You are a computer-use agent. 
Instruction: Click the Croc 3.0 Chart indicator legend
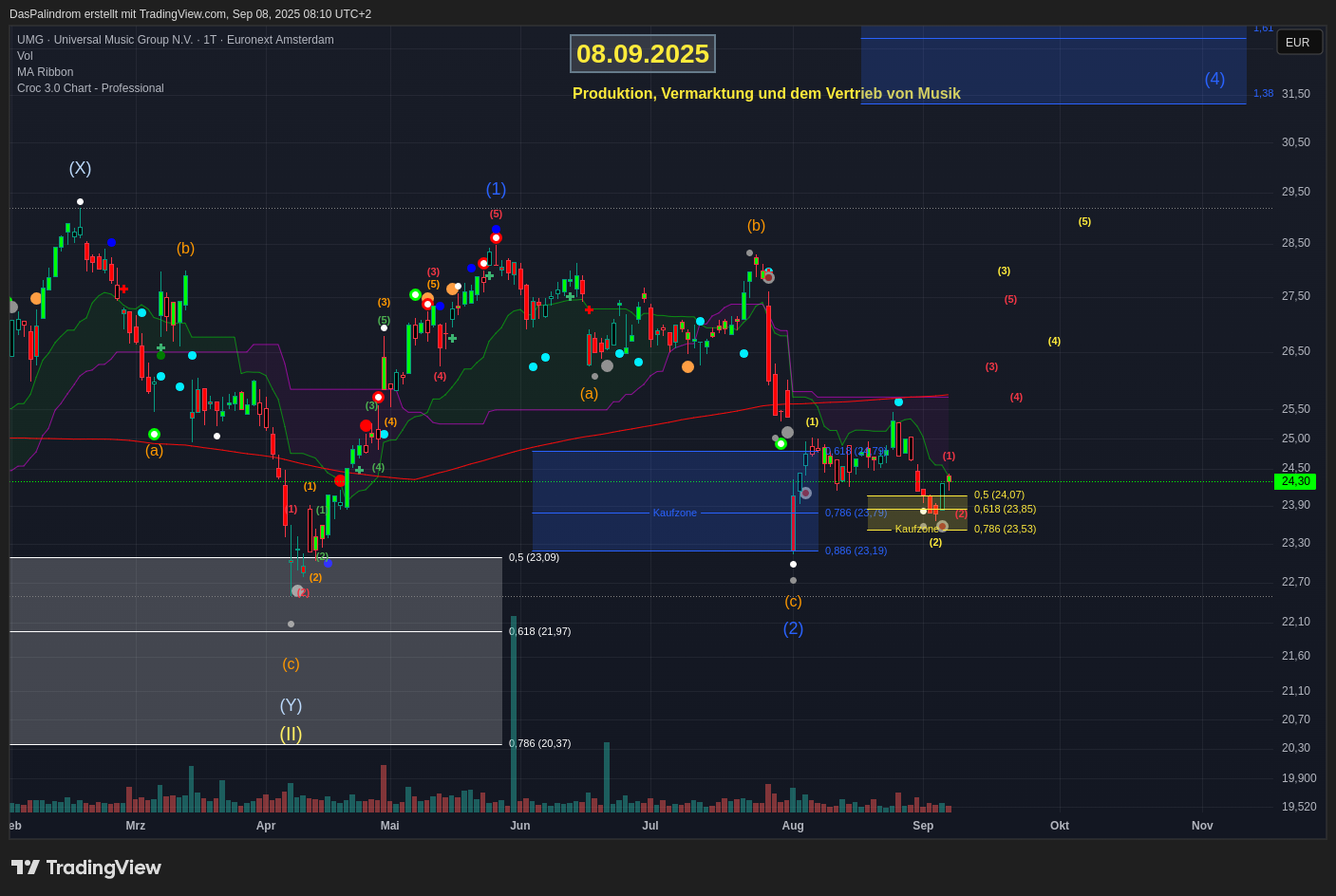click(x=90, y=88)
